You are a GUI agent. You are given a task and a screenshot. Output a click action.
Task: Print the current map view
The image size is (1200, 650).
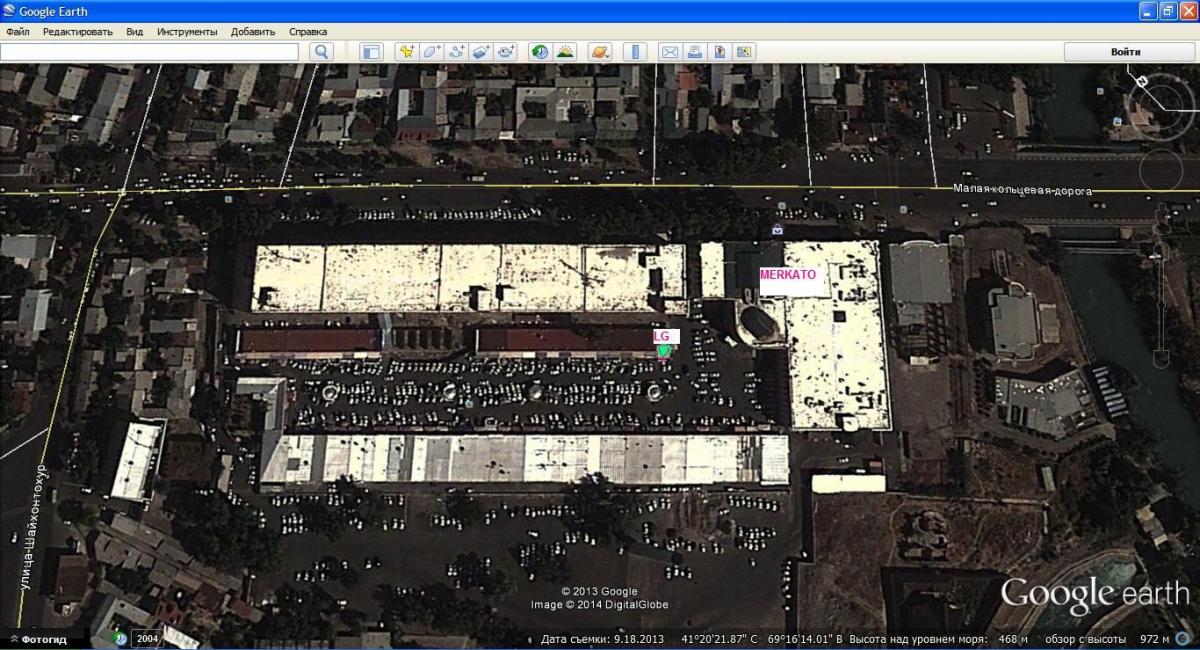694,51
